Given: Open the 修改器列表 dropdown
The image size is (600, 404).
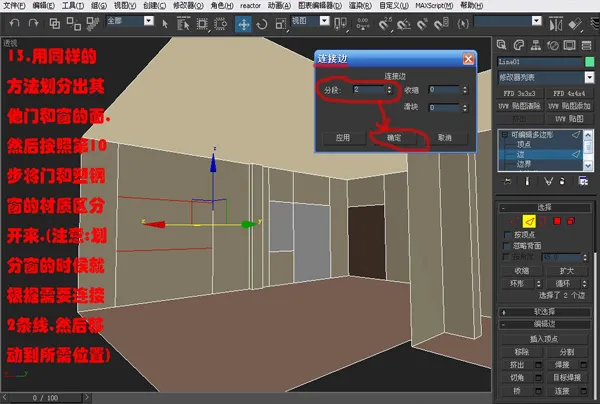Looking at the screenshot, I should point(545,78).
